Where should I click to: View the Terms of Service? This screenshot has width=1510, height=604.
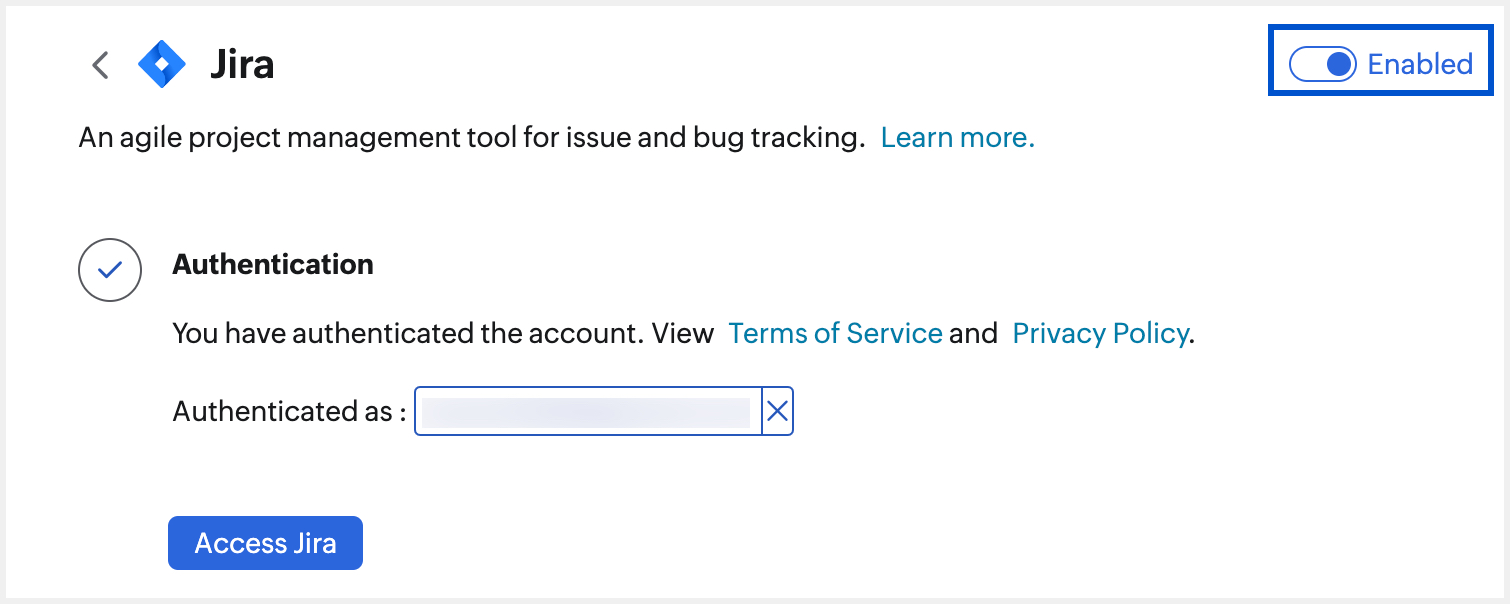click(x=835, y=333)
